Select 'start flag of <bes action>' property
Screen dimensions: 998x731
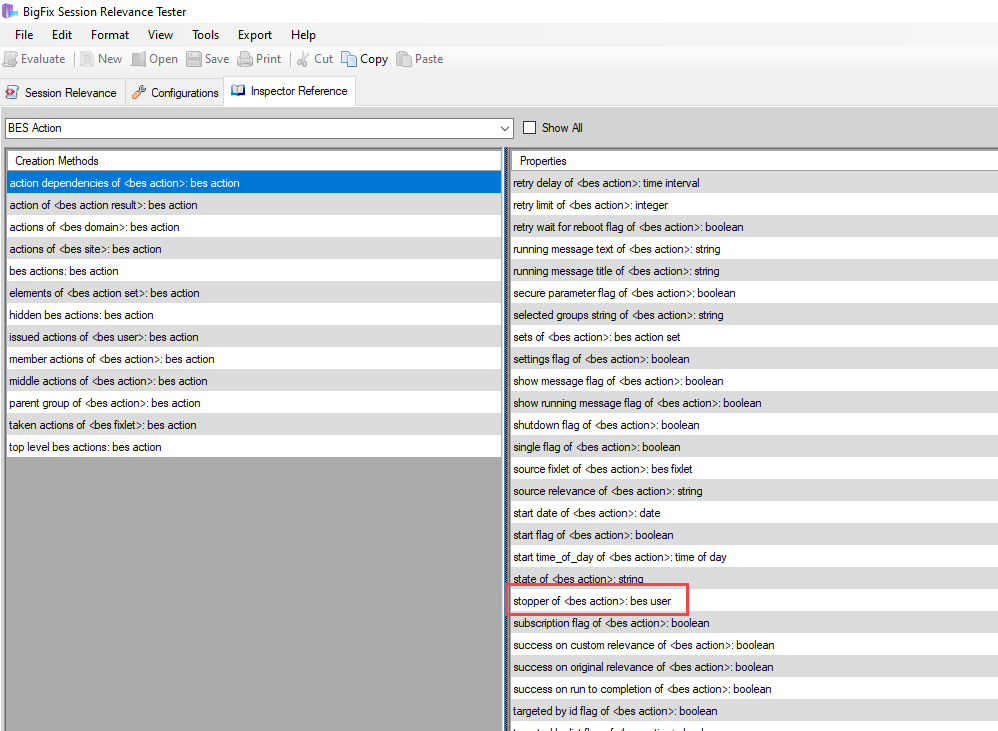click(755, 535)
